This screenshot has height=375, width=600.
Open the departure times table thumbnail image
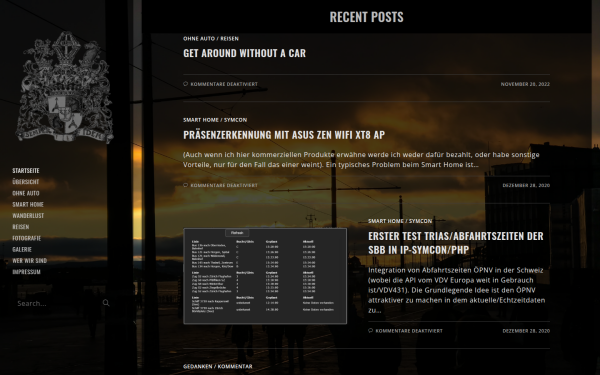click(x=265, y=276)
